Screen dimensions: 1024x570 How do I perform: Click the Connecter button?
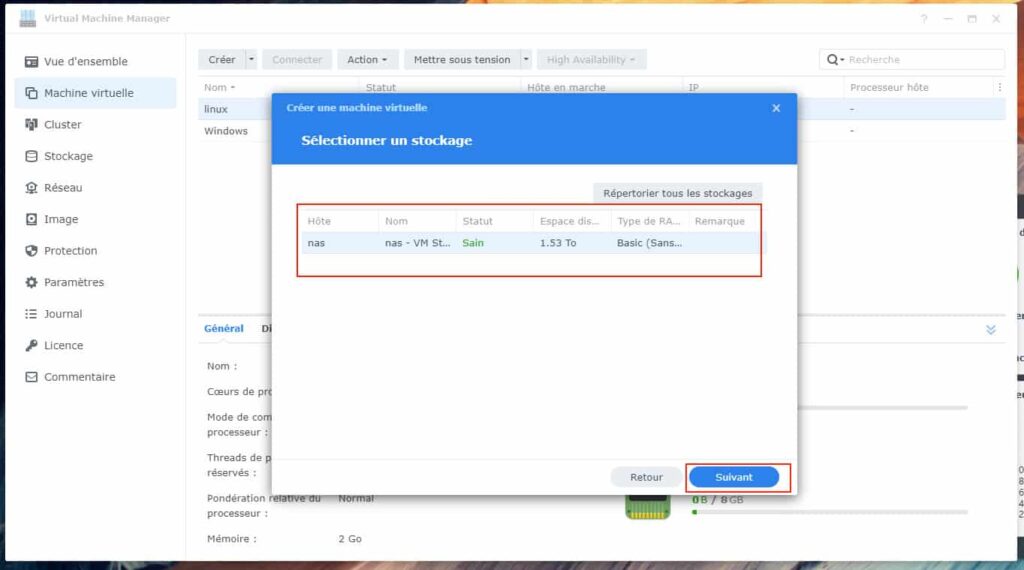(297, 59)
